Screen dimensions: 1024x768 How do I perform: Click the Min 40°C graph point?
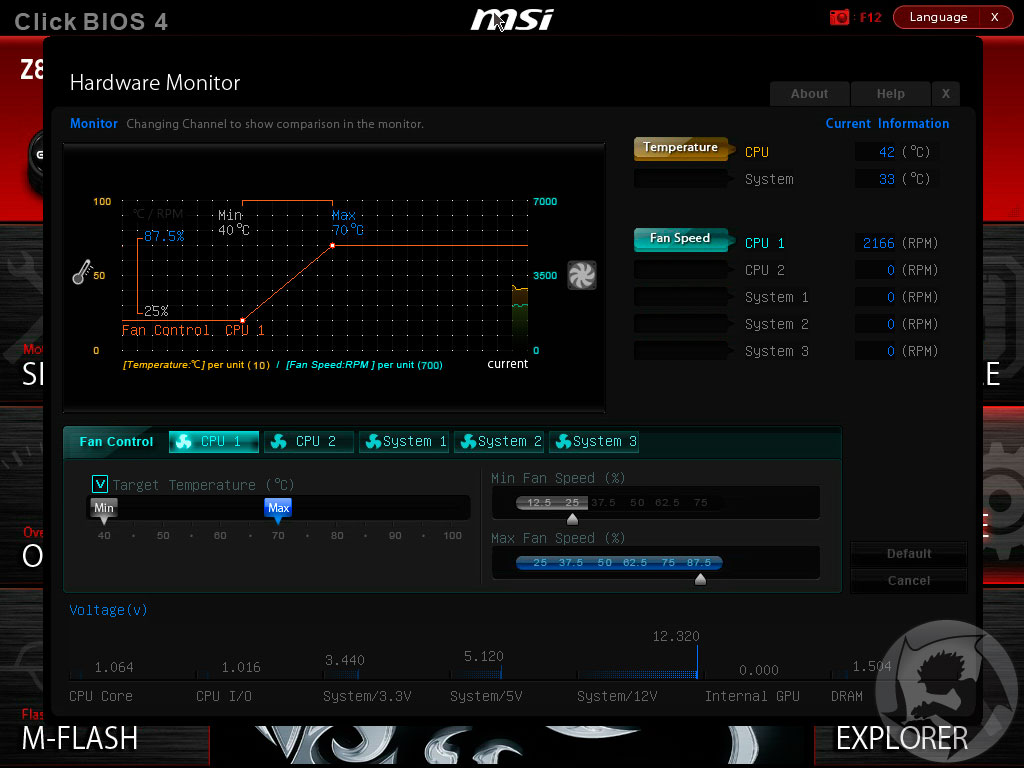[242, 320]
